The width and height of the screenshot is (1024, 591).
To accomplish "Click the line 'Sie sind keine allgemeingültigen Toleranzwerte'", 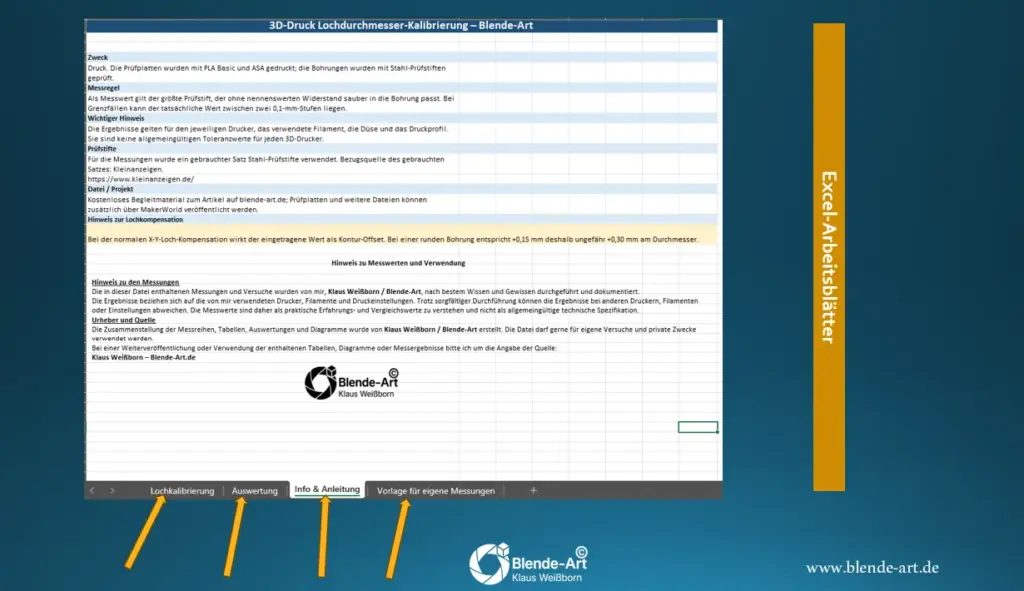I will tap(206, 138).
